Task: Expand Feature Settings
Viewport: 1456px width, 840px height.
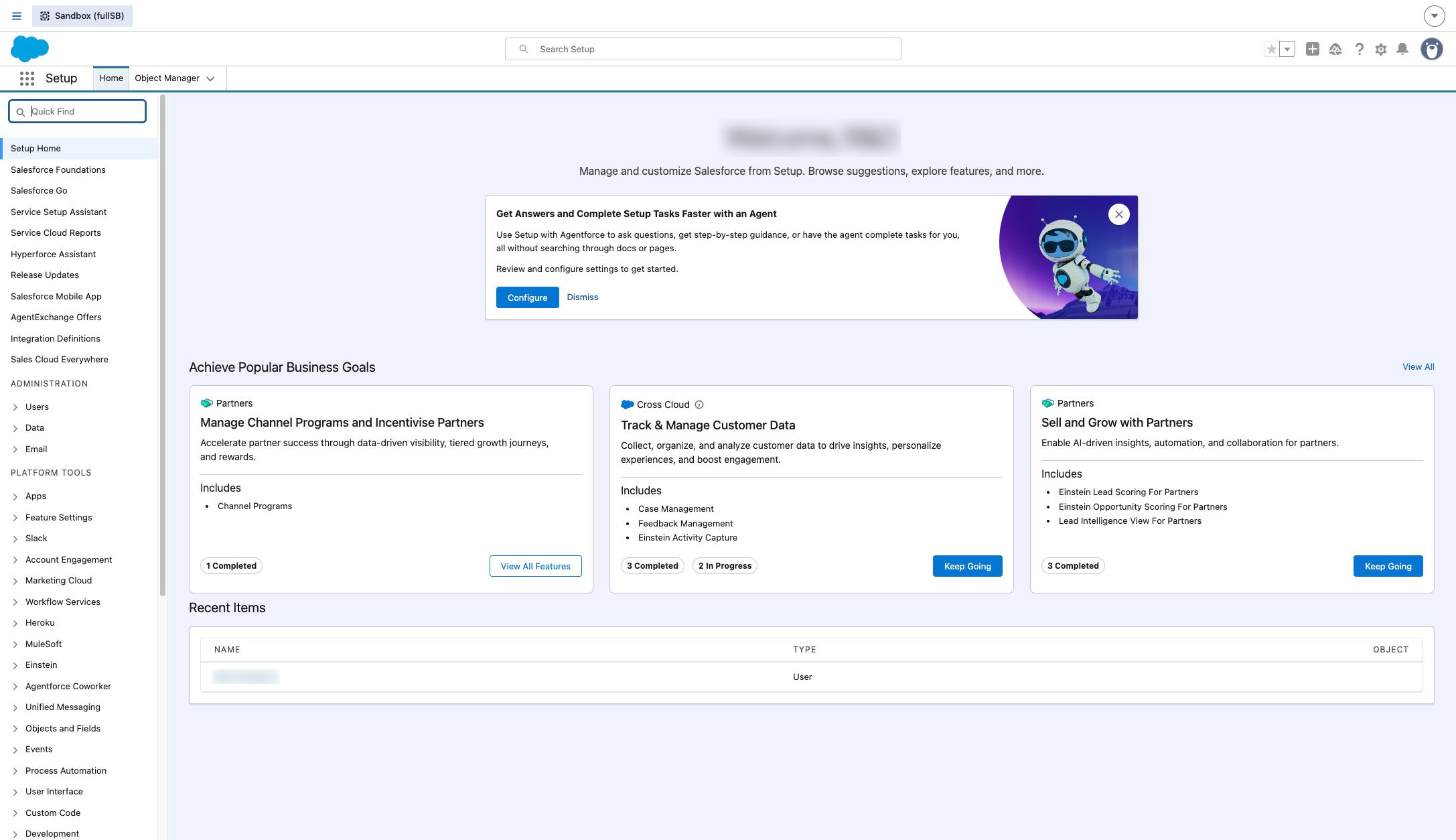Action: [x=15, y=518]
